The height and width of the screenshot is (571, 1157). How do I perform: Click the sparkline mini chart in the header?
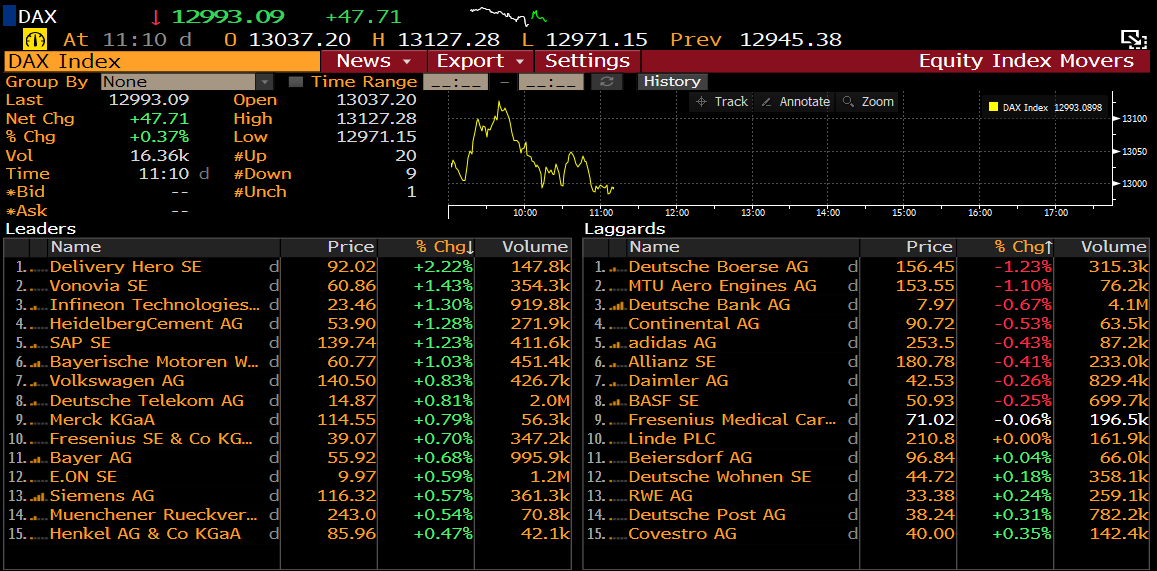[509, 14]
